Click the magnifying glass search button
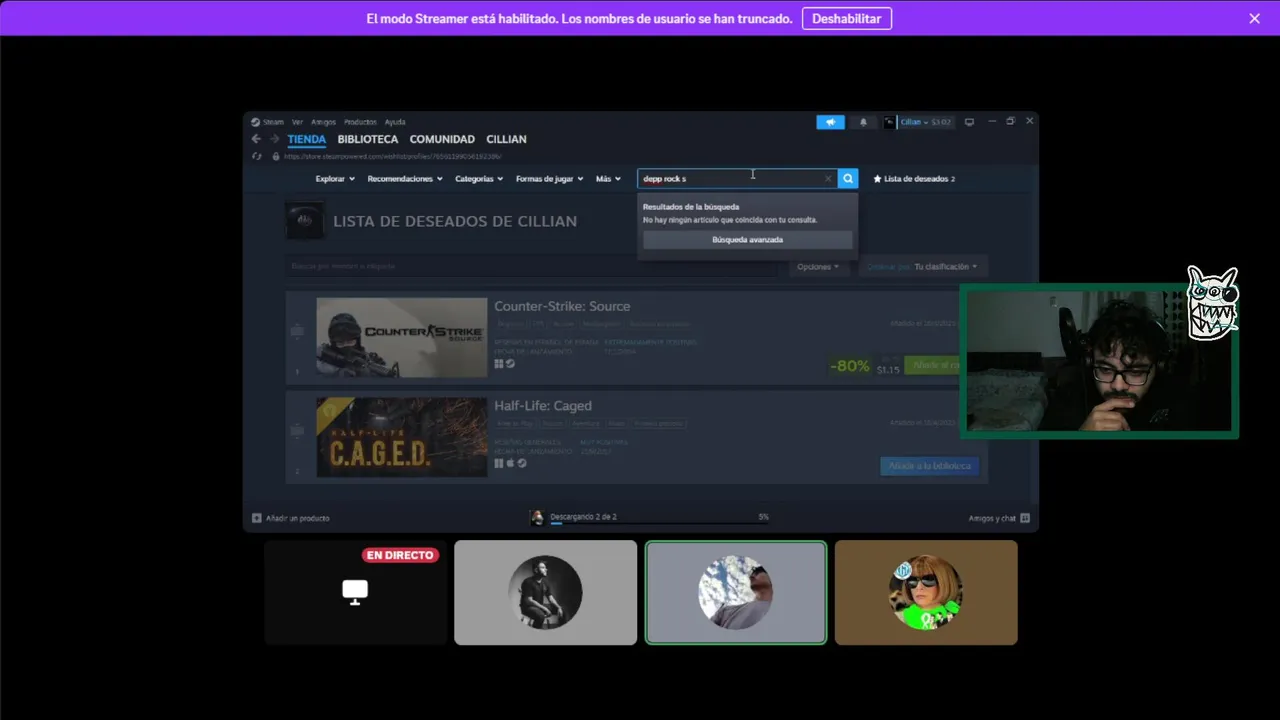1280x720 pixels. (x=848, y=179)
